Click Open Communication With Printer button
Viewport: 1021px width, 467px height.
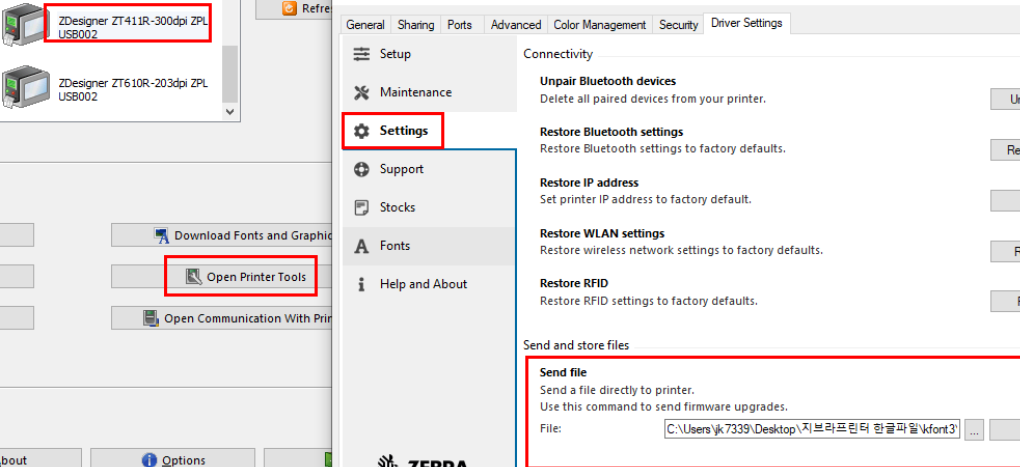point(221,318)
